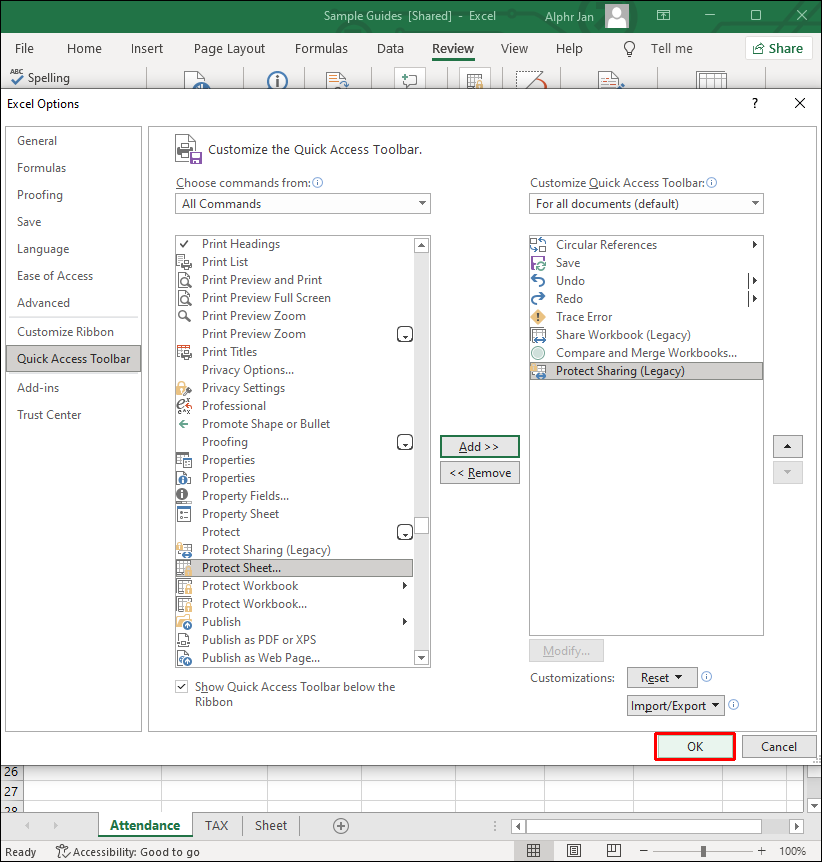Expand the Proofing group dropdown indicator
The height and width of the screenshot is (862, 822).
click(405, 443)
